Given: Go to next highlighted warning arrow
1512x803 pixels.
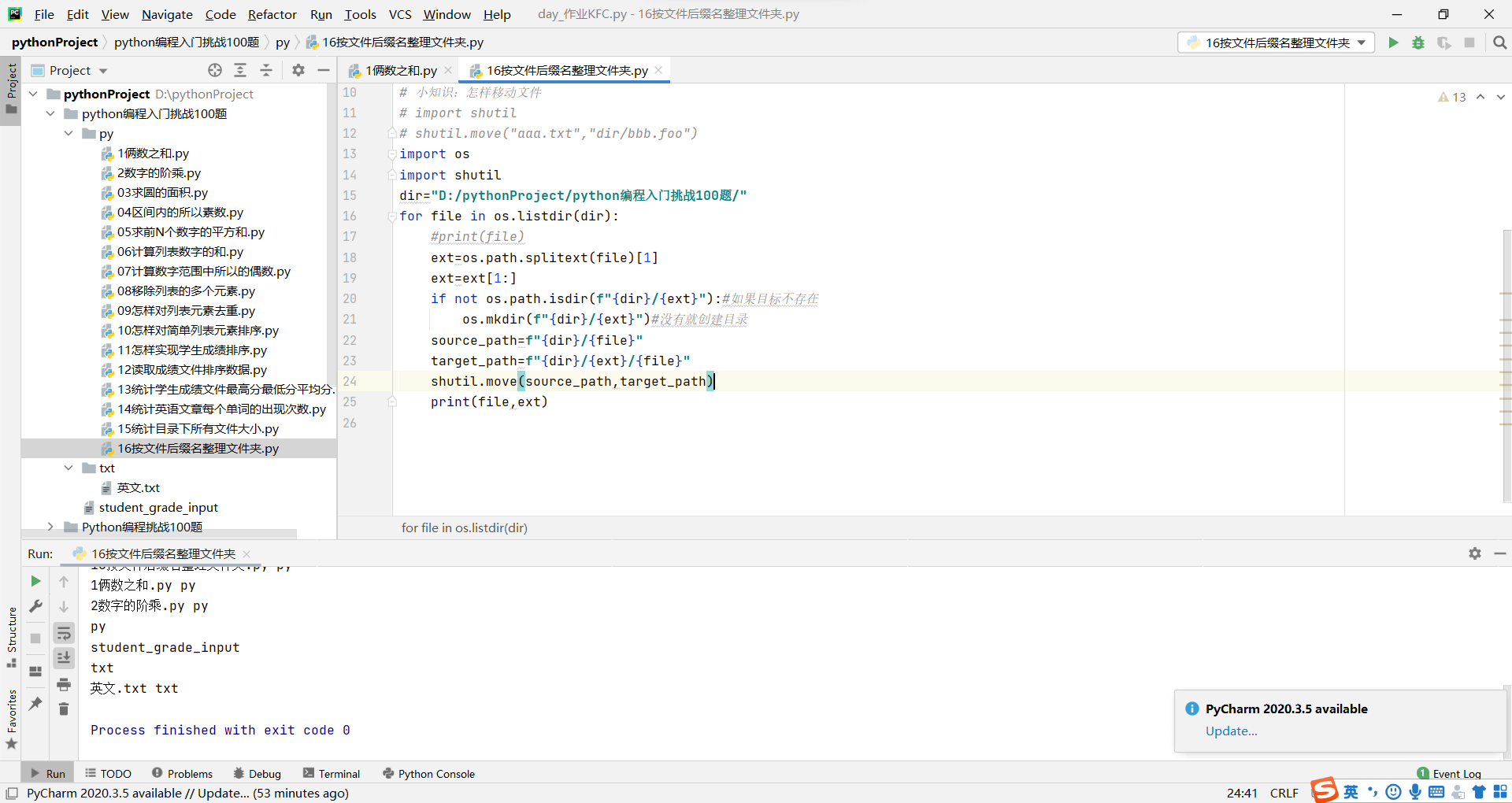Looking at the screenshot, I should [x=1500, y=97].
